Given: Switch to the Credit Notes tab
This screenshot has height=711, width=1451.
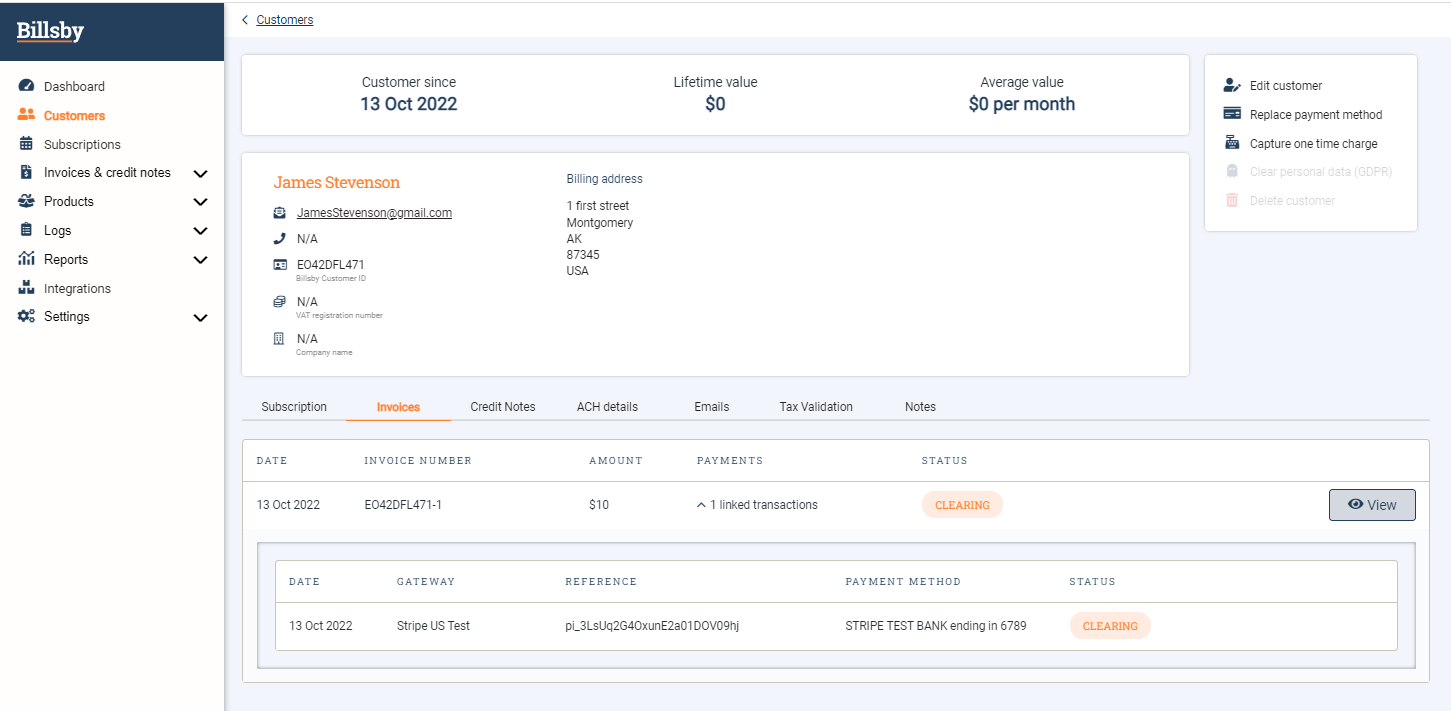Looking at the screenshot, I should click(x=503, y=407).
